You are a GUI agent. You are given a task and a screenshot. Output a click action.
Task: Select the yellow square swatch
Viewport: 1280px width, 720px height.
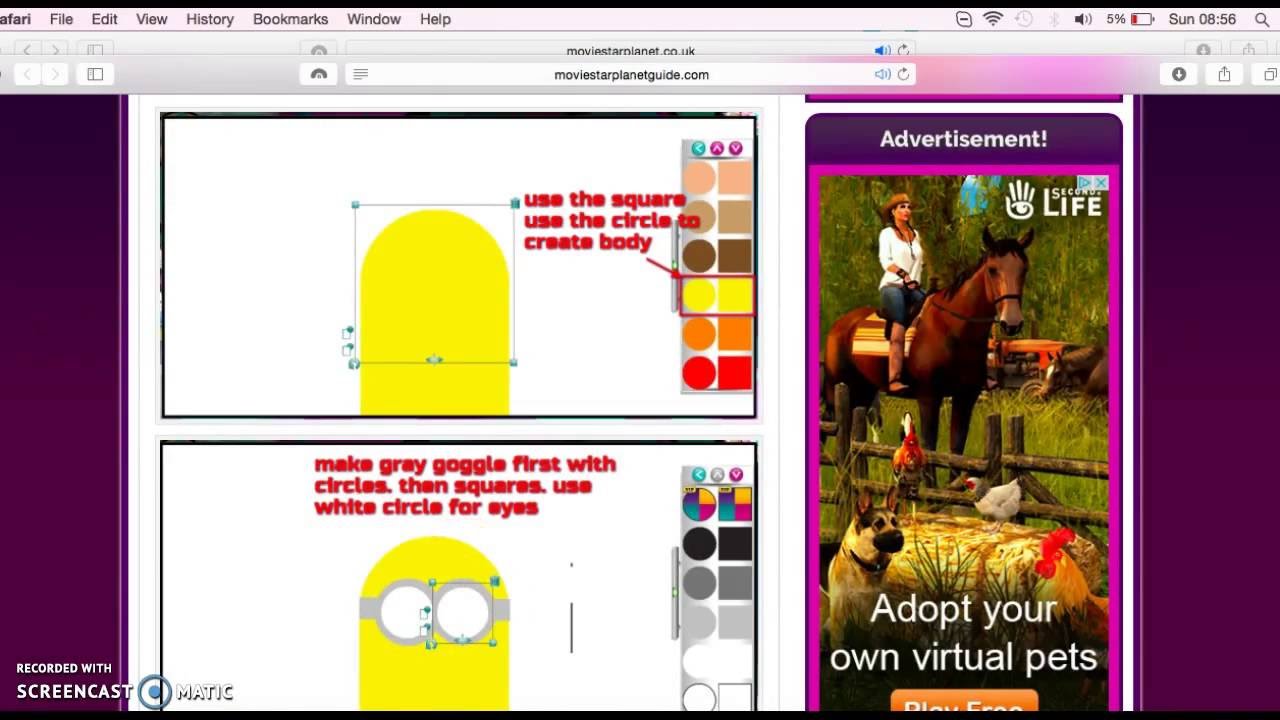735,296
